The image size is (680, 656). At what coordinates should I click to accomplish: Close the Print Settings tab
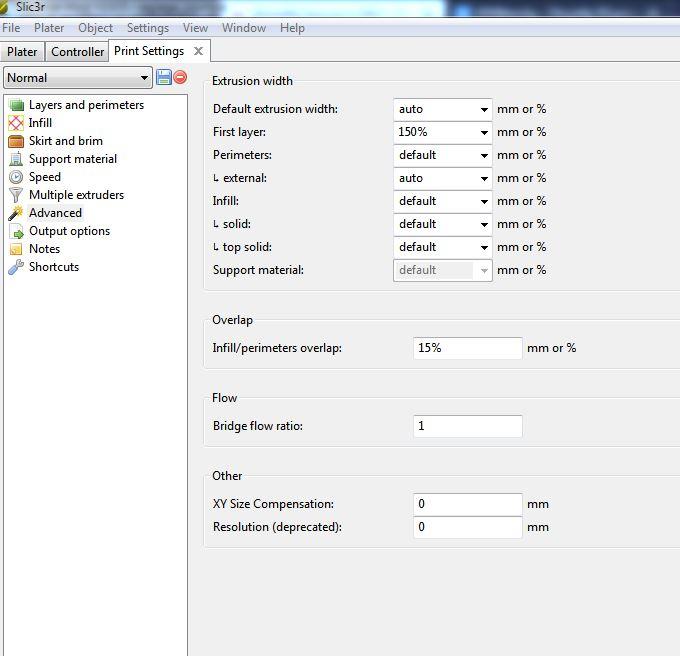coord(198,51)
